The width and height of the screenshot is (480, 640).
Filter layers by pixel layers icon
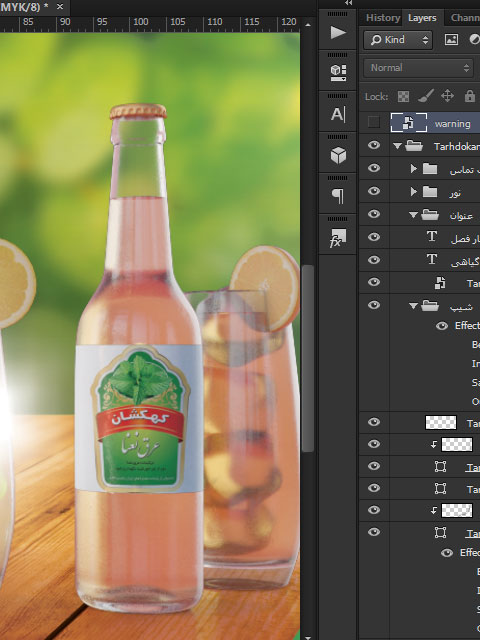pyautogui.click(x=451, y=40)
